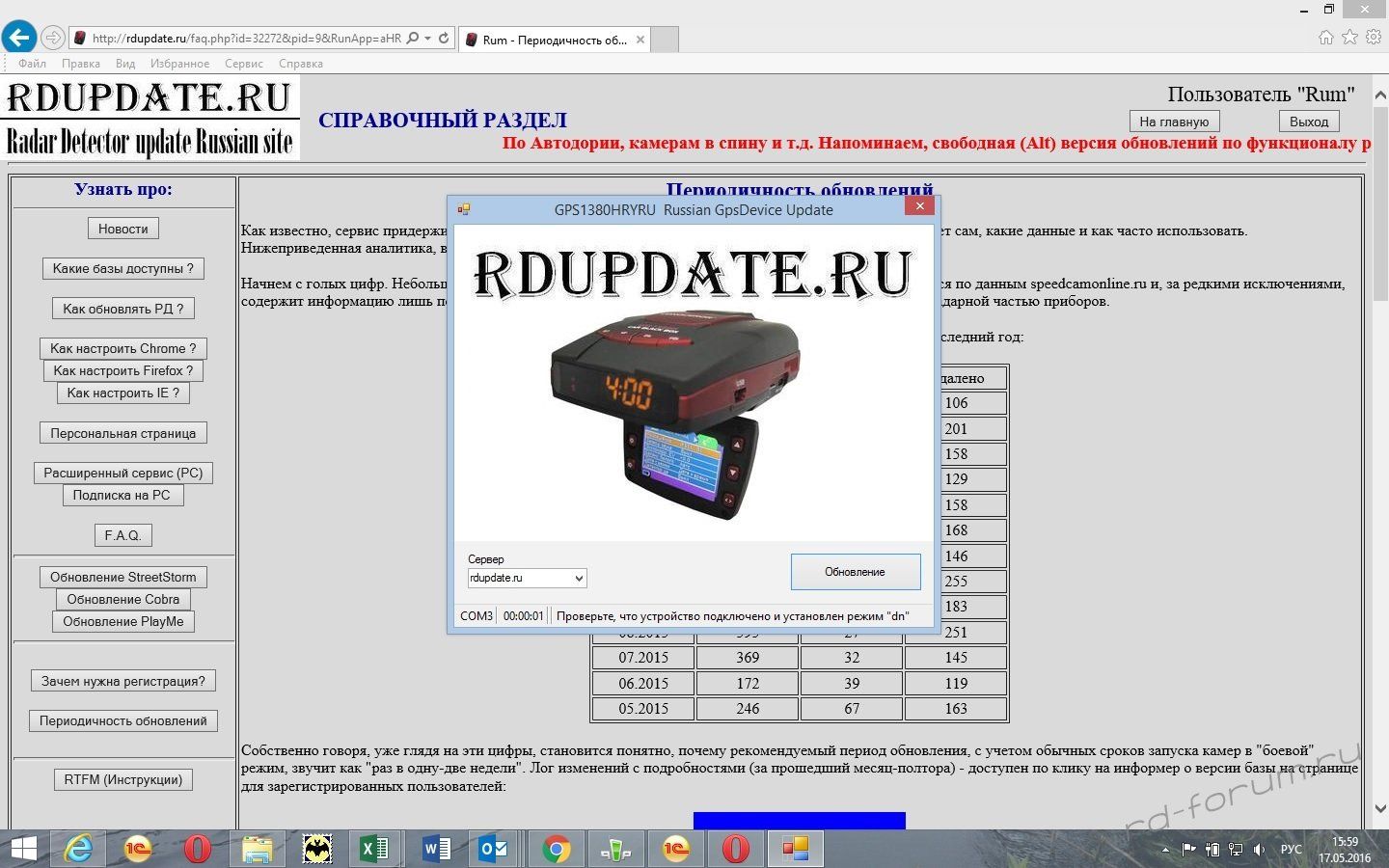The width and height of the screenshot is (1389, 868).
Task: Click the GPS update dialog title icon
Action: pyautogui.click(x=463, y=209)
